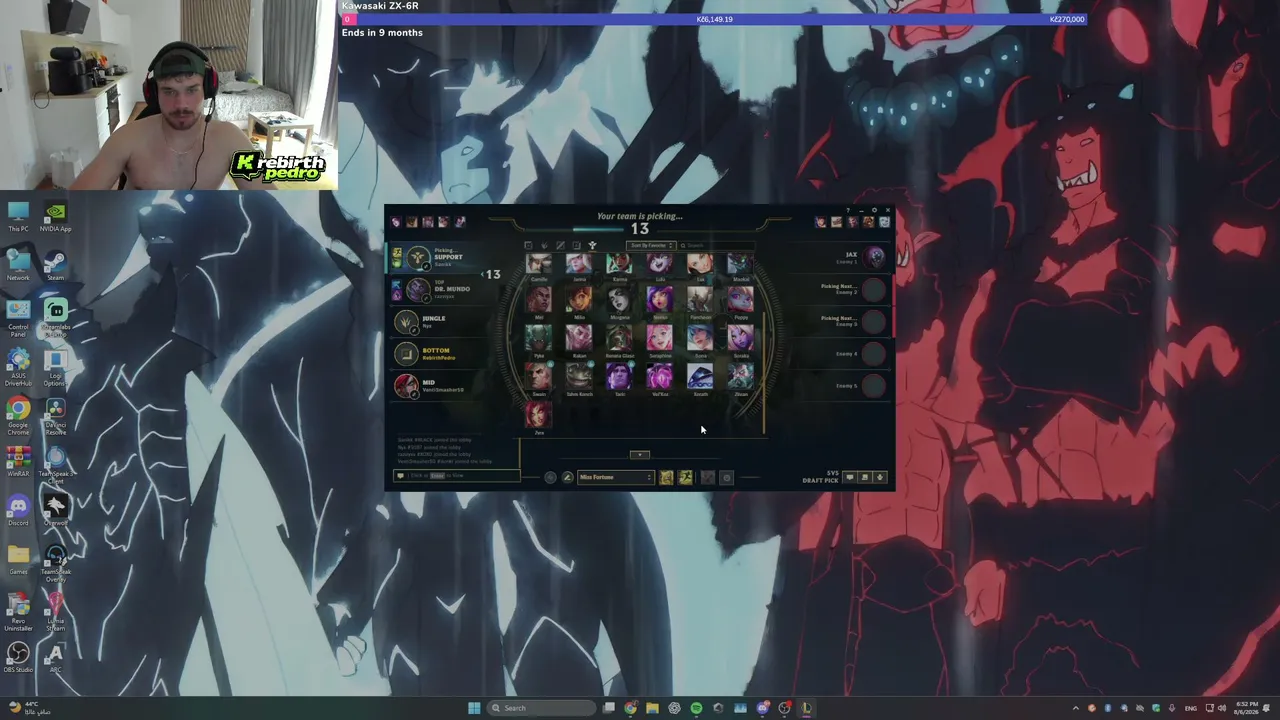Image resolution: width=1280 pixels, height=720 pixels.
Task: Change the right summoner spell slot
Action: pyautogui.click(x=685, y=477)
